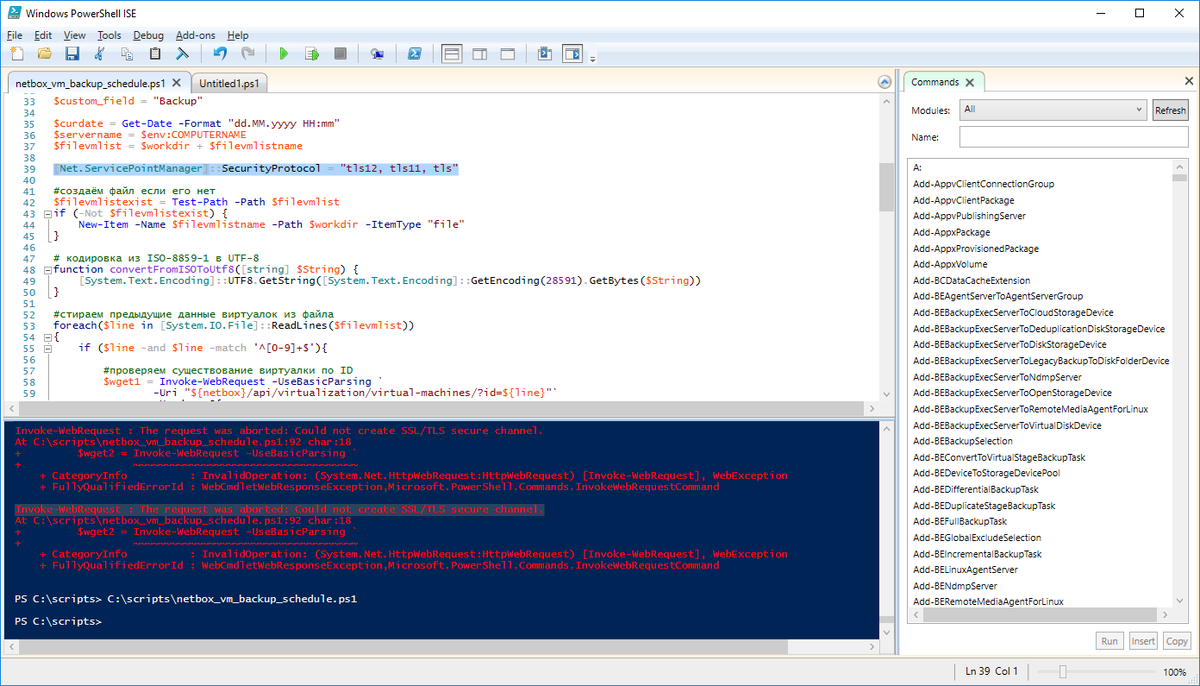Open the View menu
The image size is (1200, 686).
(75, 35)
